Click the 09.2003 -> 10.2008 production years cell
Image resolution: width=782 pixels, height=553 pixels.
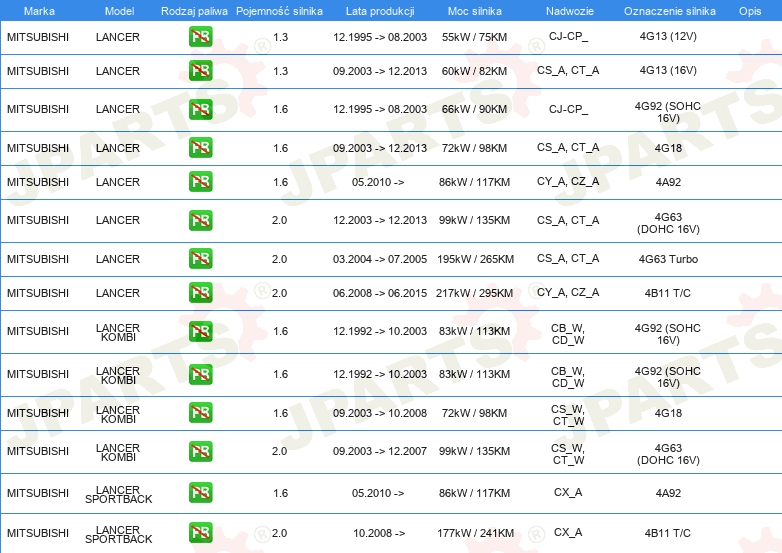click(380, 413)
